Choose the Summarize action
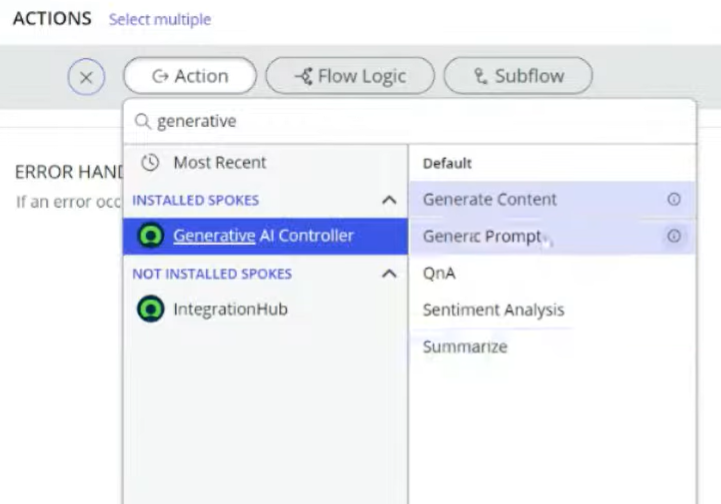The height and width of the screenshot is (504, 721). pyautogui.click(x=552, y=347)
